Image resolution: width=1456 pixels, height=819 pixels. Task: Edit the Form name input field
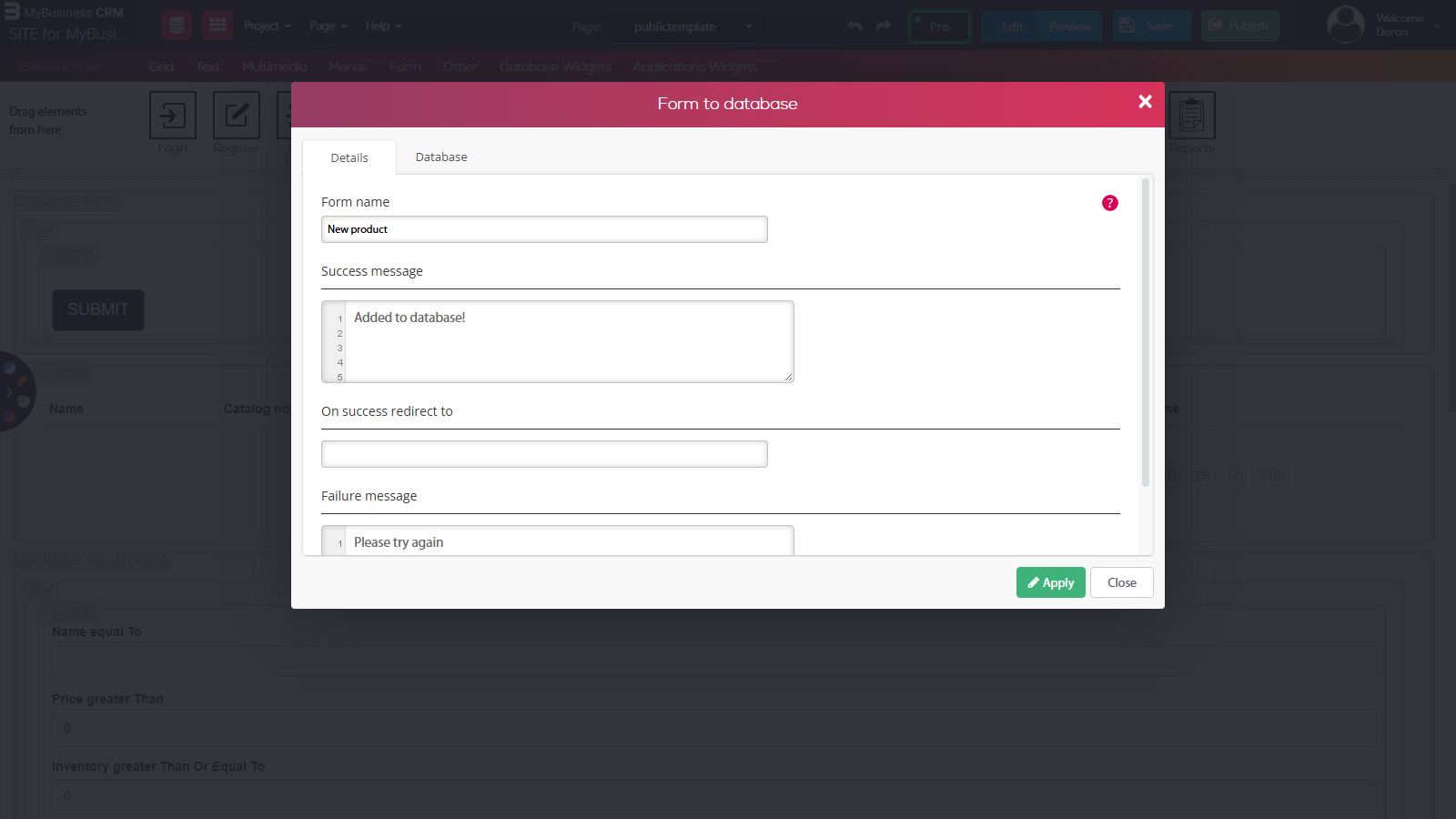click(x=544, y=229)
